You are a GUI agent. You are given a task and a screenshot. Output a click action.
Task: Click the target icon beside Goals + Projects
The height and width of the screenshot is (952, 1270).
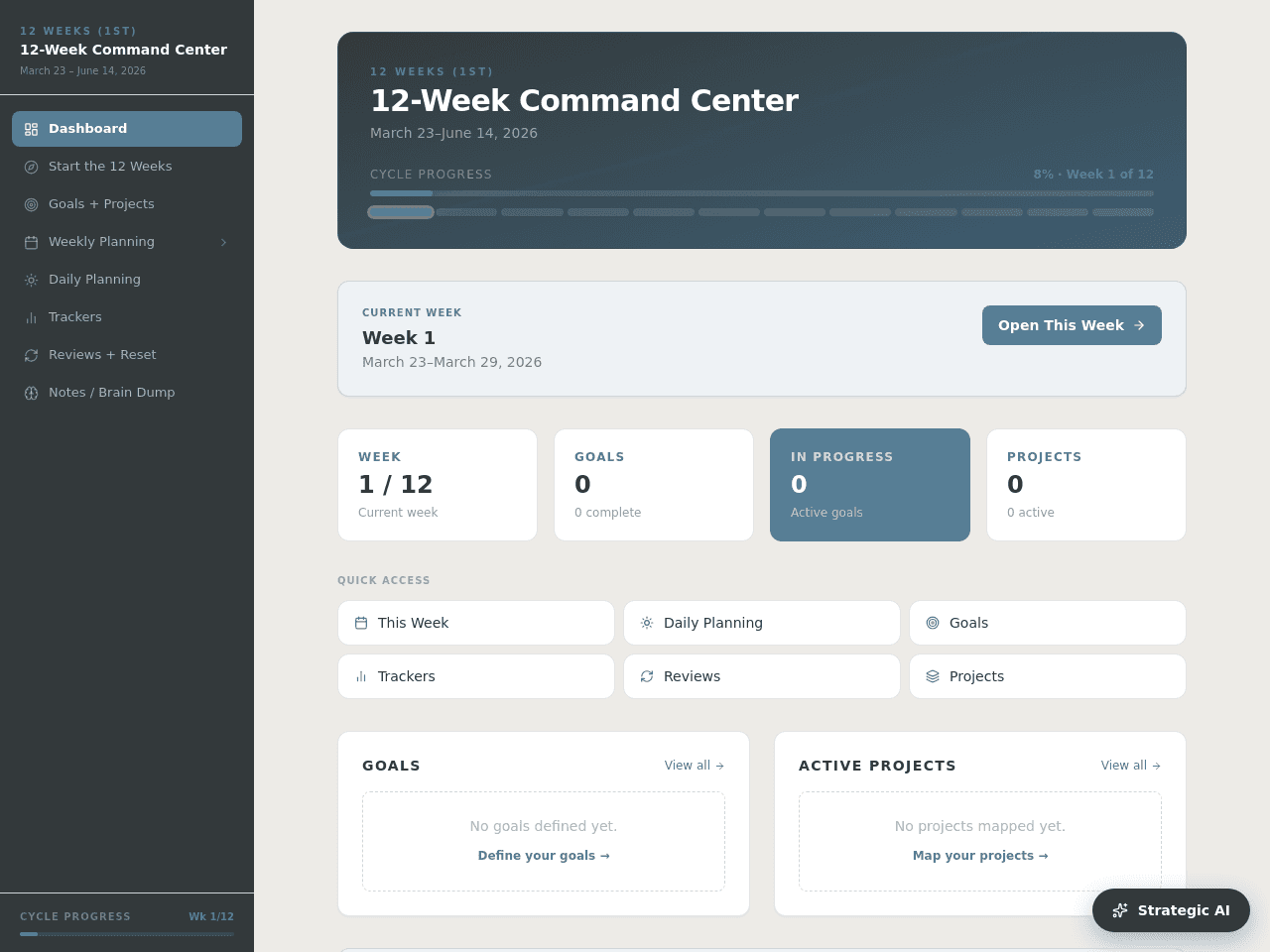pyautogui.click(x=31, y=204)
